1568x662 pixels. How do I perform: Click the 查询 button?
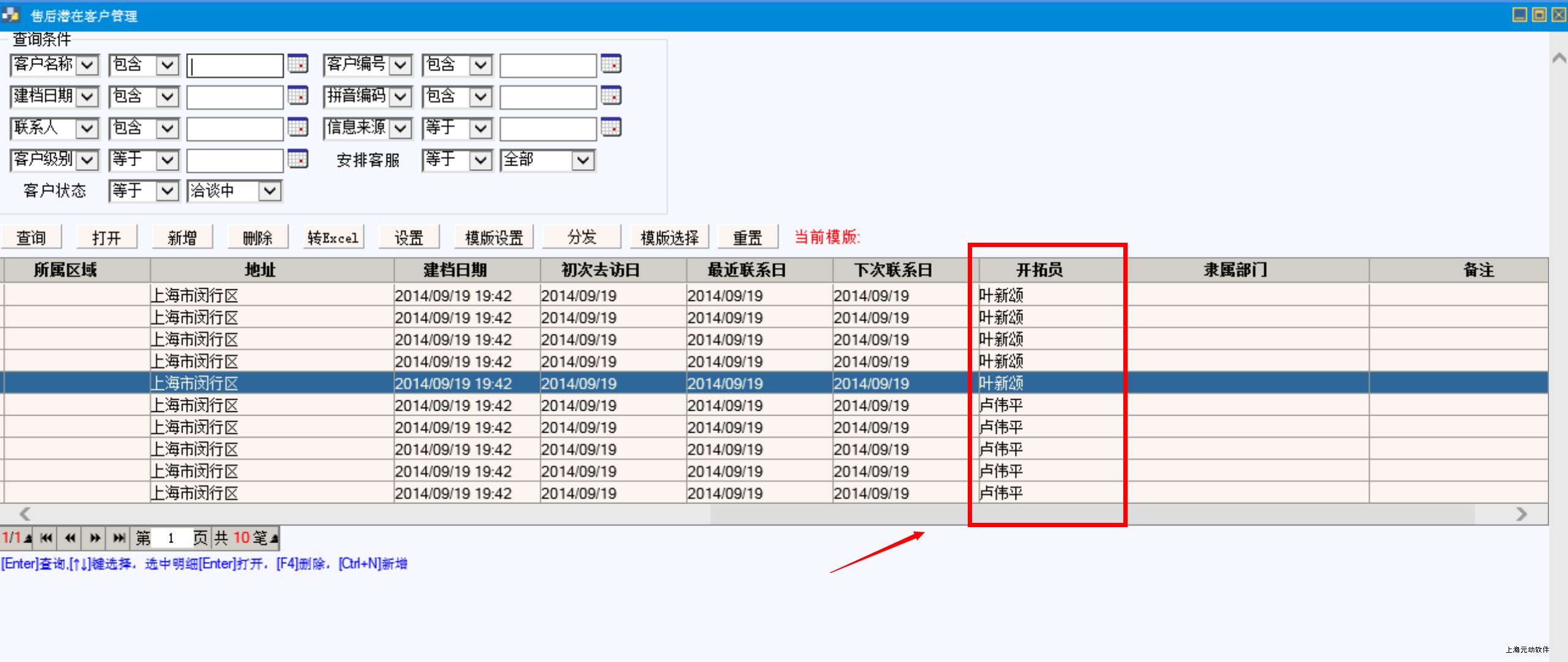click(x=31, y=237)
